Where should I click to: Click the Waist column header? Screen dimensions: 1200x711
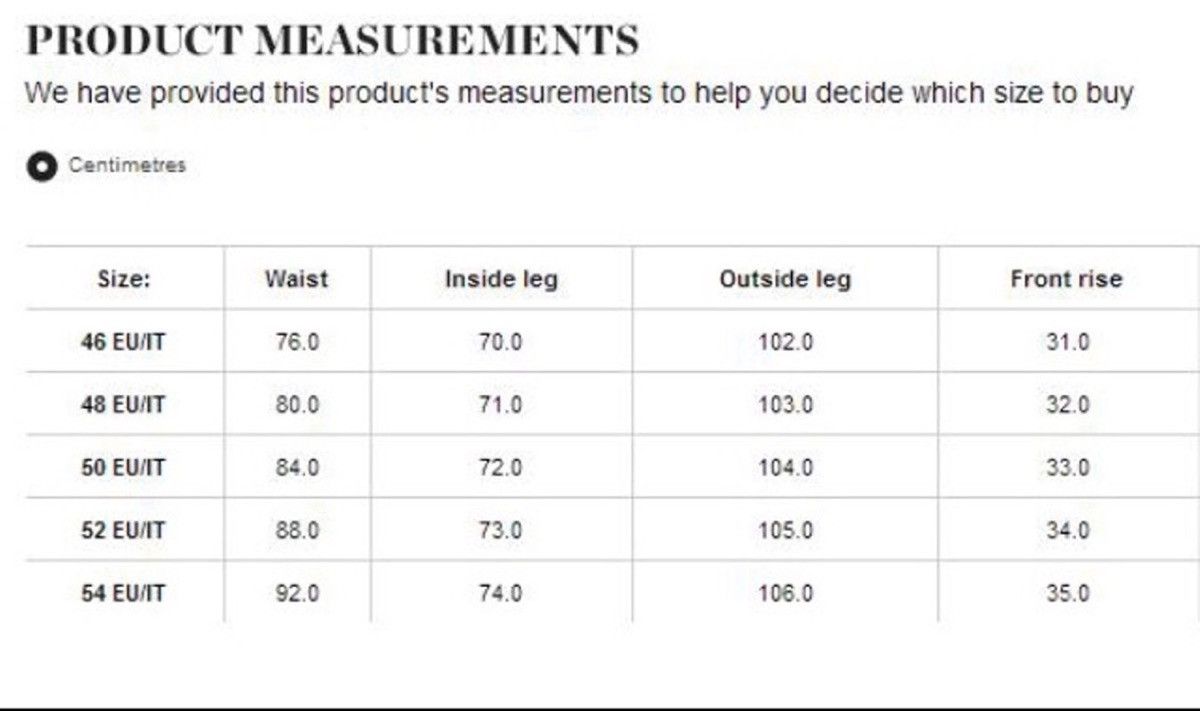[x=296, y=279]
